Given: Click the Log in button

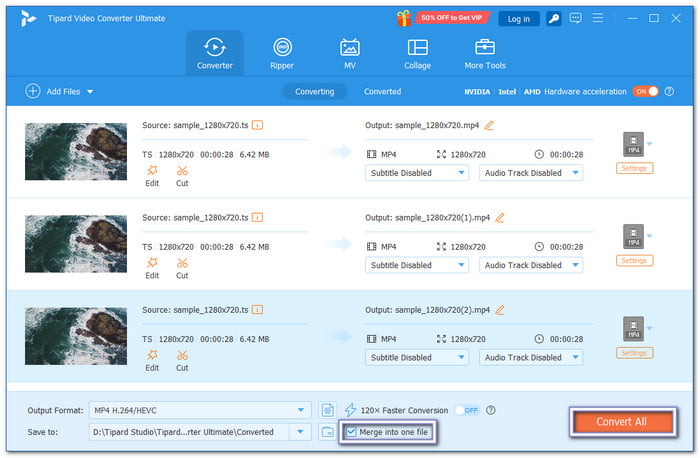Looking at the screenshot, I should 518,19.
